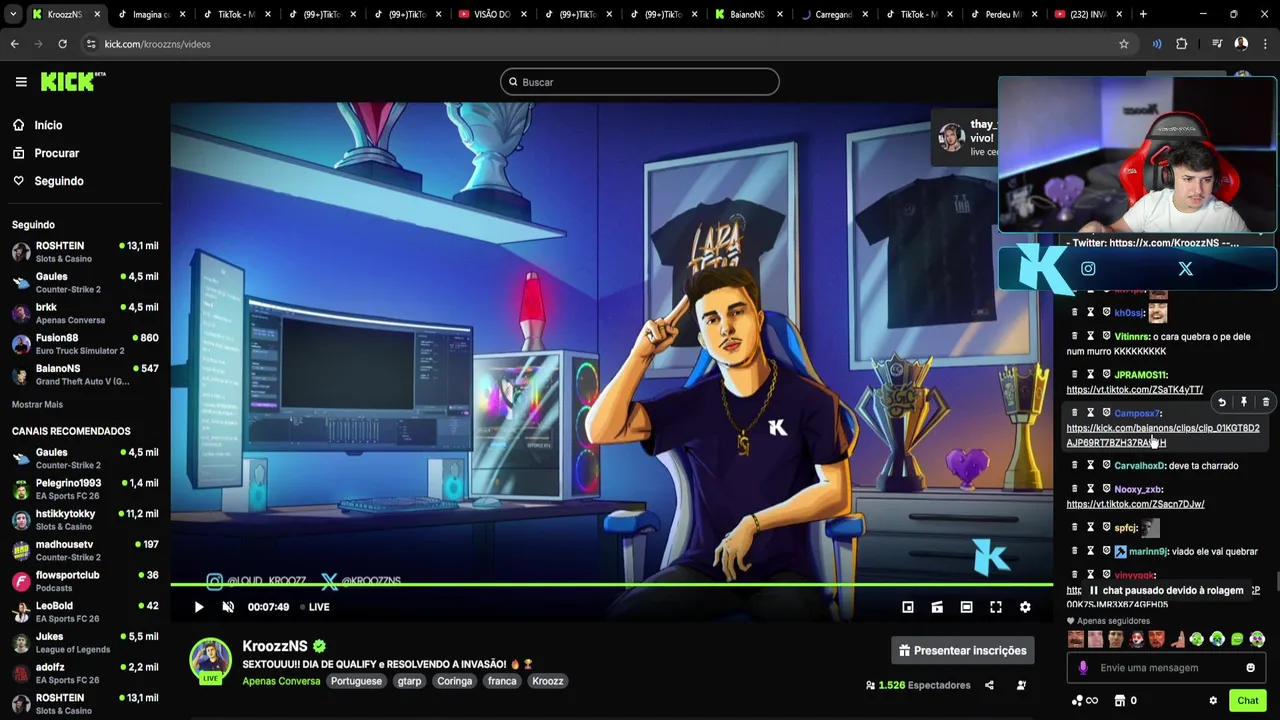Click trash icon beside Vitinnrs message

(1075, 337)
